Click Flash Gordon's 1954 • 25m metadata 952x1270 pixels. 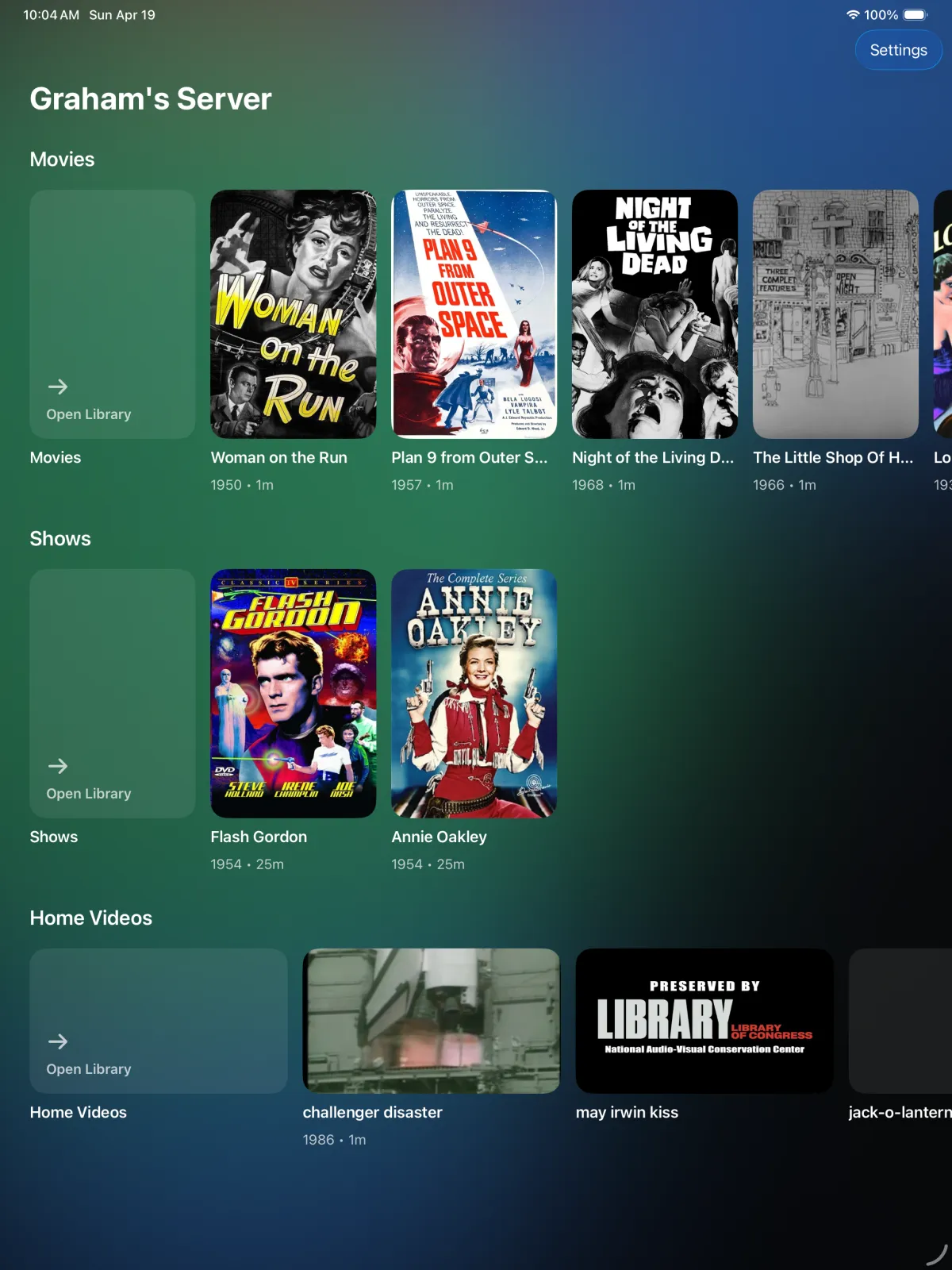click(x=248, y=864)
